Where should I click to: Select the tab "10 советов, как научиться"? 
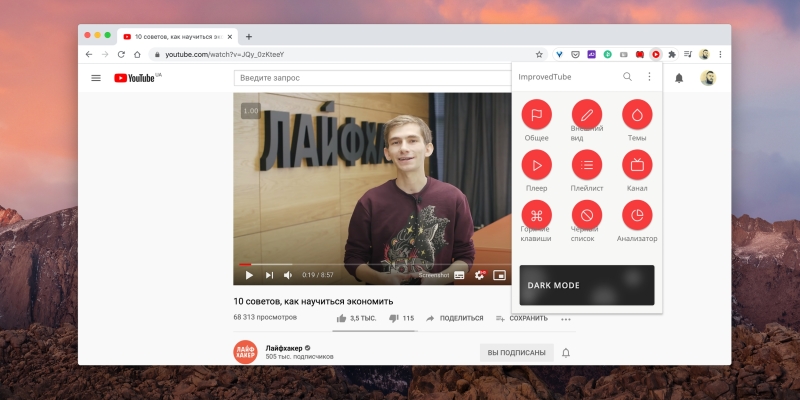click(177, 37)
